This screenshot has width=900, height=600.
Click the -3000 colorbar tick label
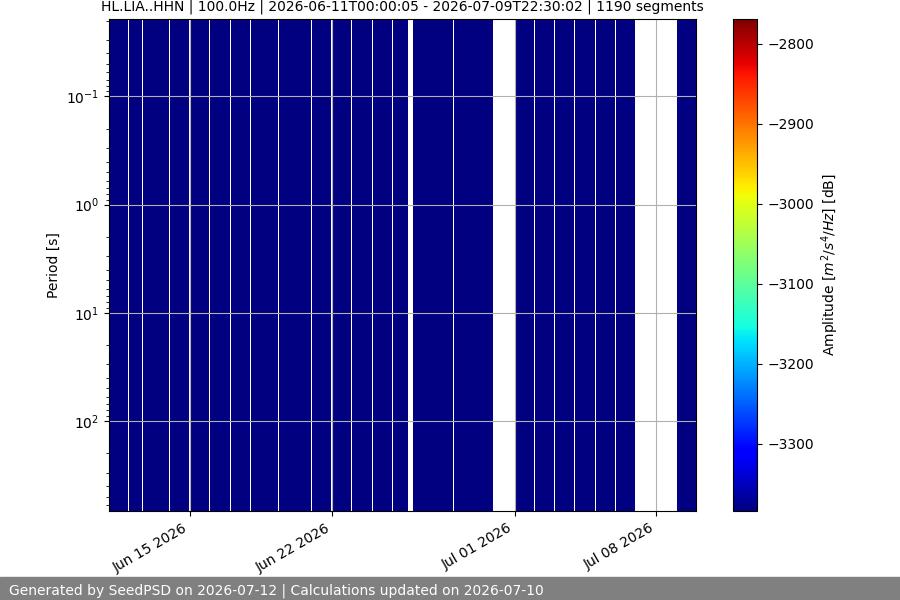791,204
